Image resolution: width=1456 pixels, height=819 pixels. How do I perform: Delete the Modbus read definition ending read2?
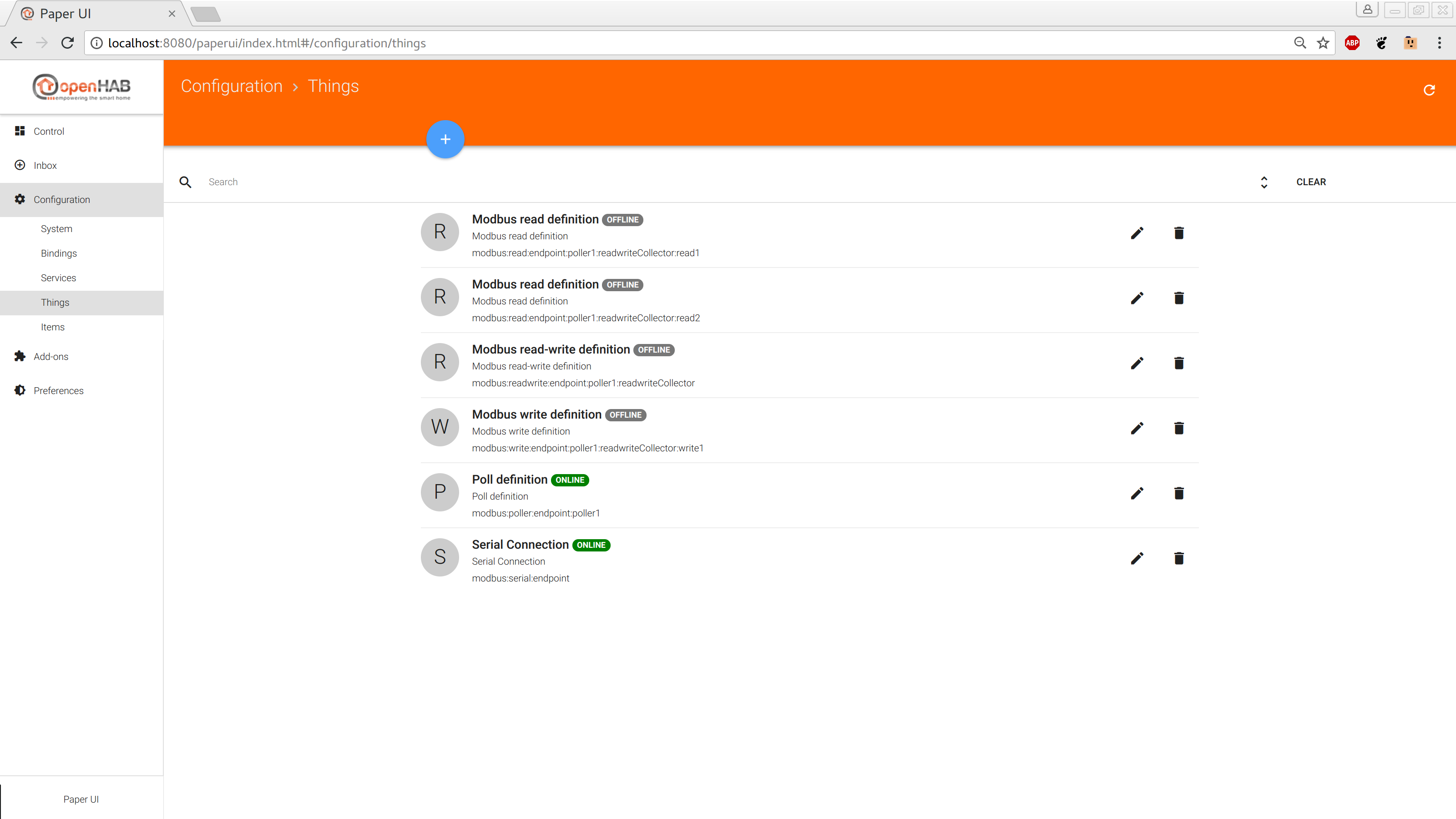(1178, 298)
